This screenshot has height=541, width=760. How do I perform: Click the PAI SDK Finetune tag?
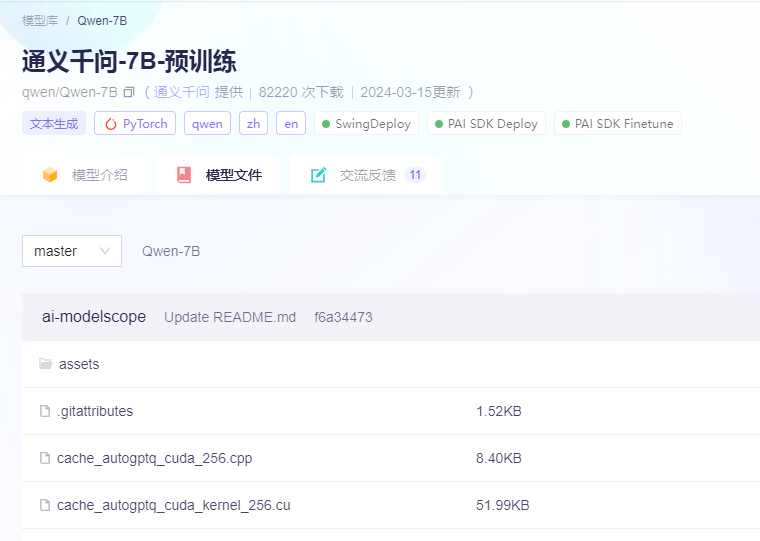(618, 124)
